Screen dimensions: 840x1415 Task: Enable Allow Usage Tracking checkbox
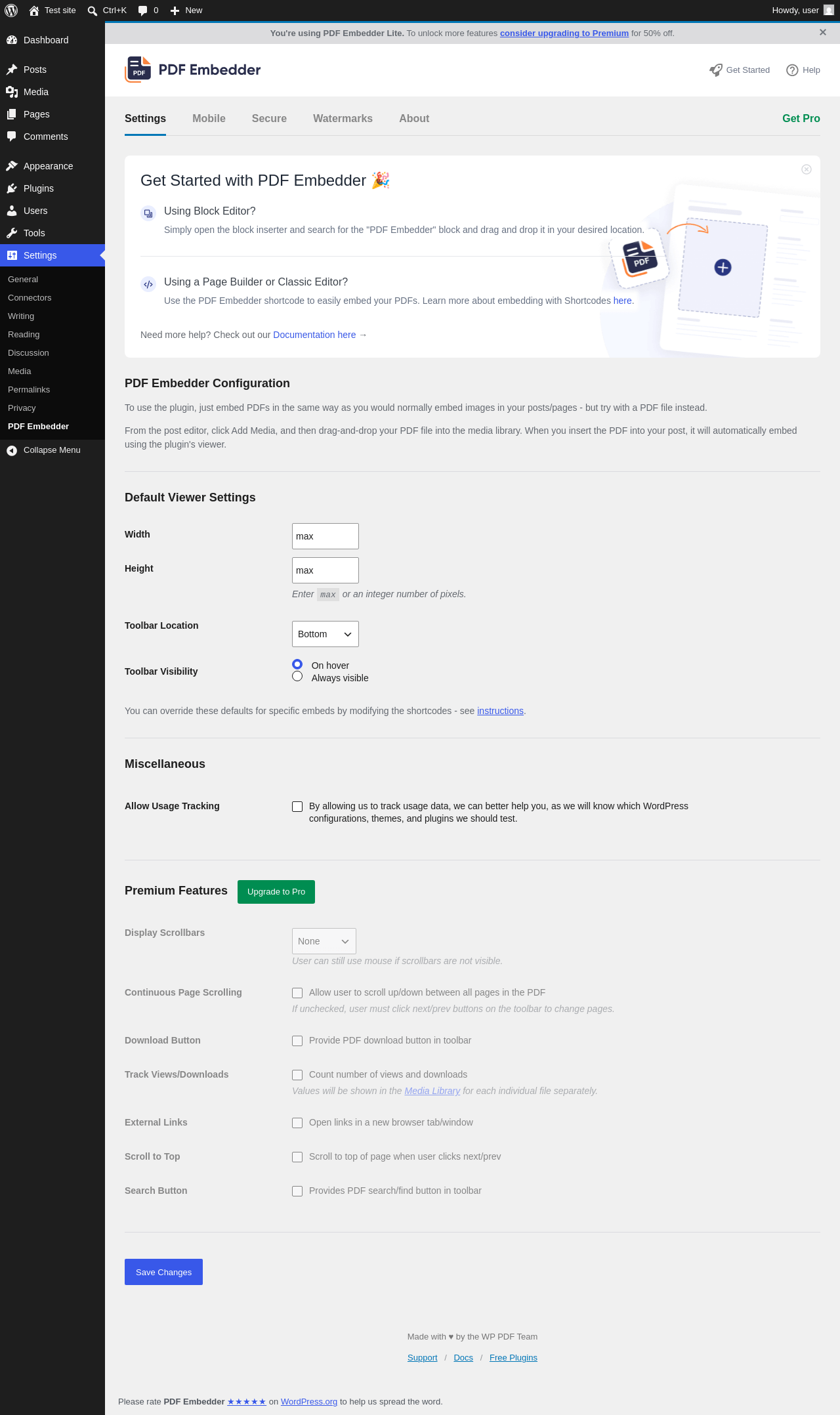pyautogui.click(x=297, y=807)
